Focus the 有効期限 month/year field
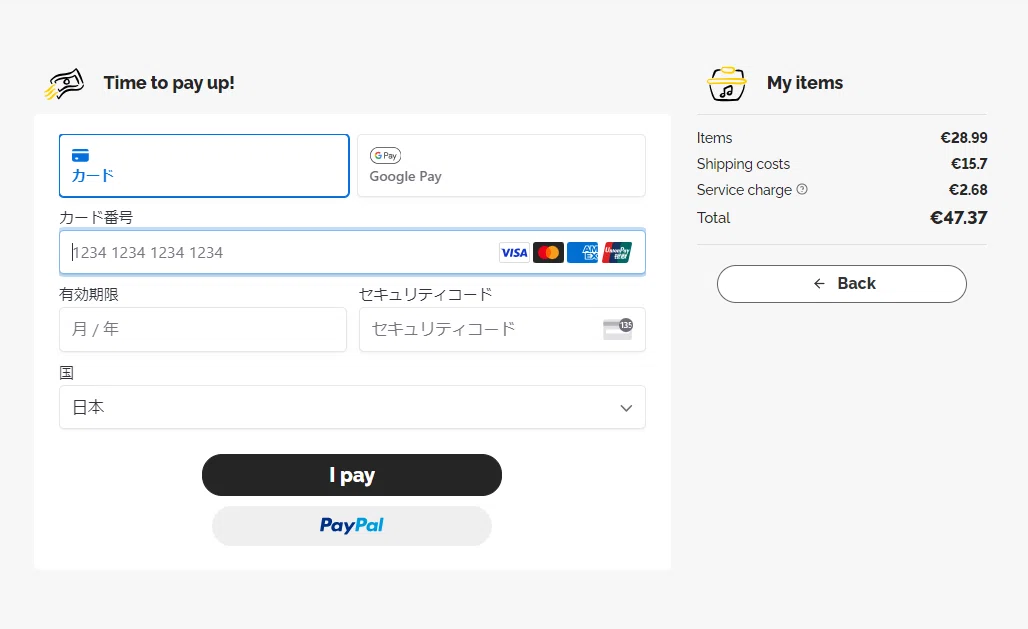The image size is (1028, 629). coord(203,329)
